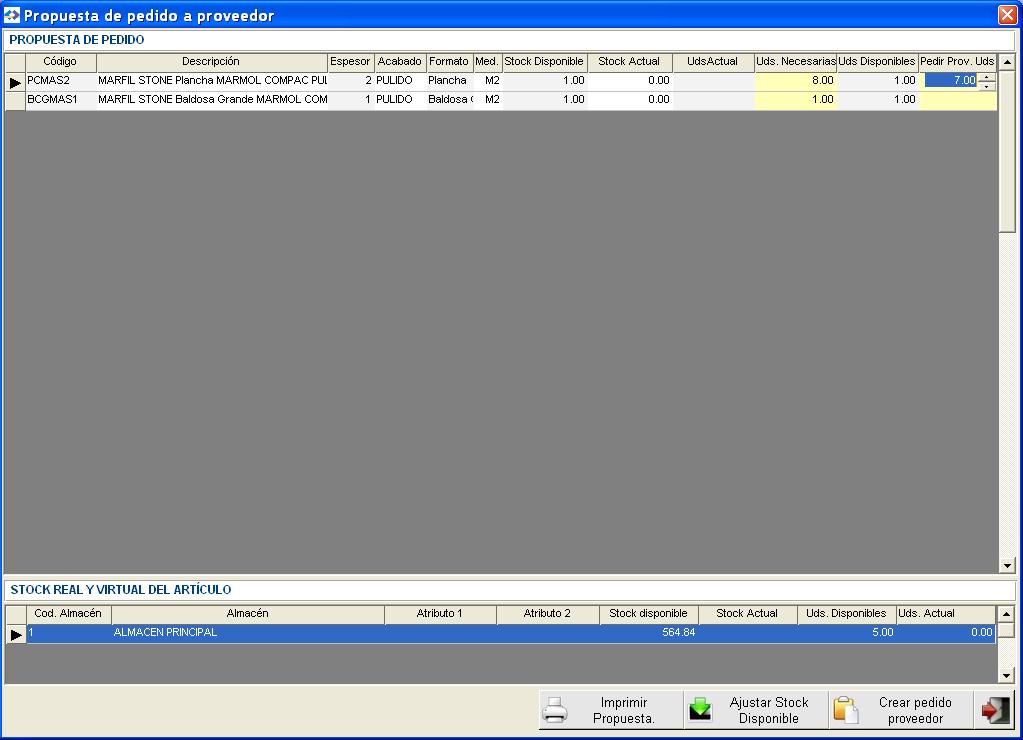1023x740 pixels.
Task: Click the Stock Disponible column header
Action: click(x=544, y=62)
